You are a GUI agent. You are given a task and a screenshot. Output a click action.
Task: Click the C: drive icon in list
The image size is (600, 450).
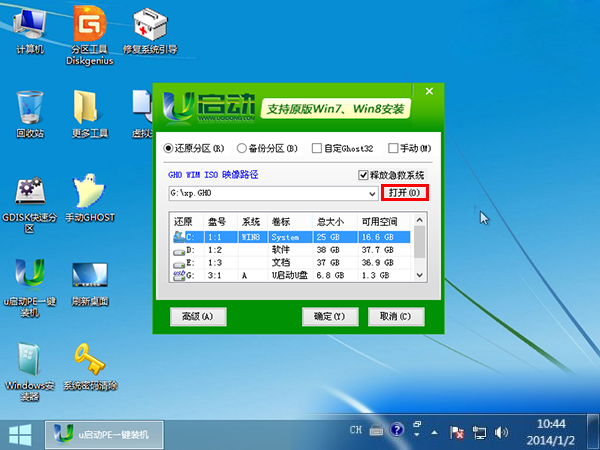(179, 236)
